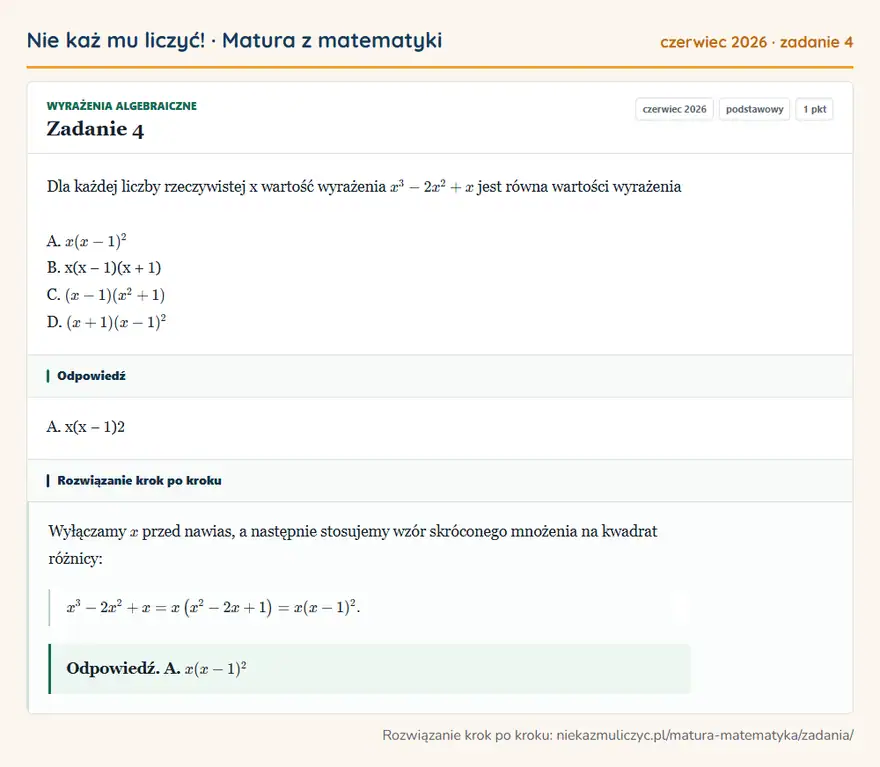Viewport: 880px width, 767px height.
Task: Click the answer text 'A. x(x − 1)2'
Action: click(85, 427)
